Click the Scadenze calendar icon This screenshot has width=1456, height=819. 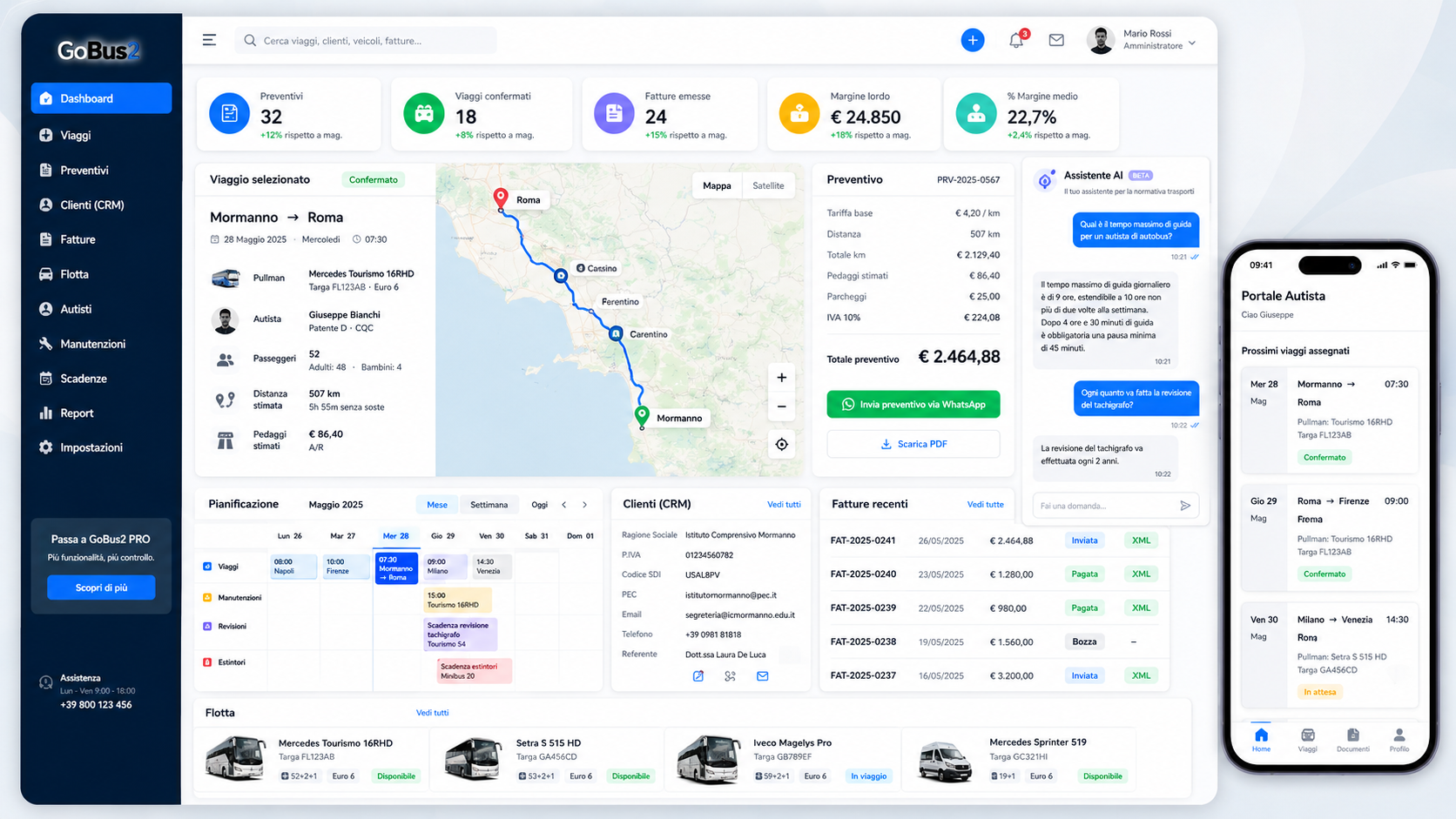pos(46,379)
